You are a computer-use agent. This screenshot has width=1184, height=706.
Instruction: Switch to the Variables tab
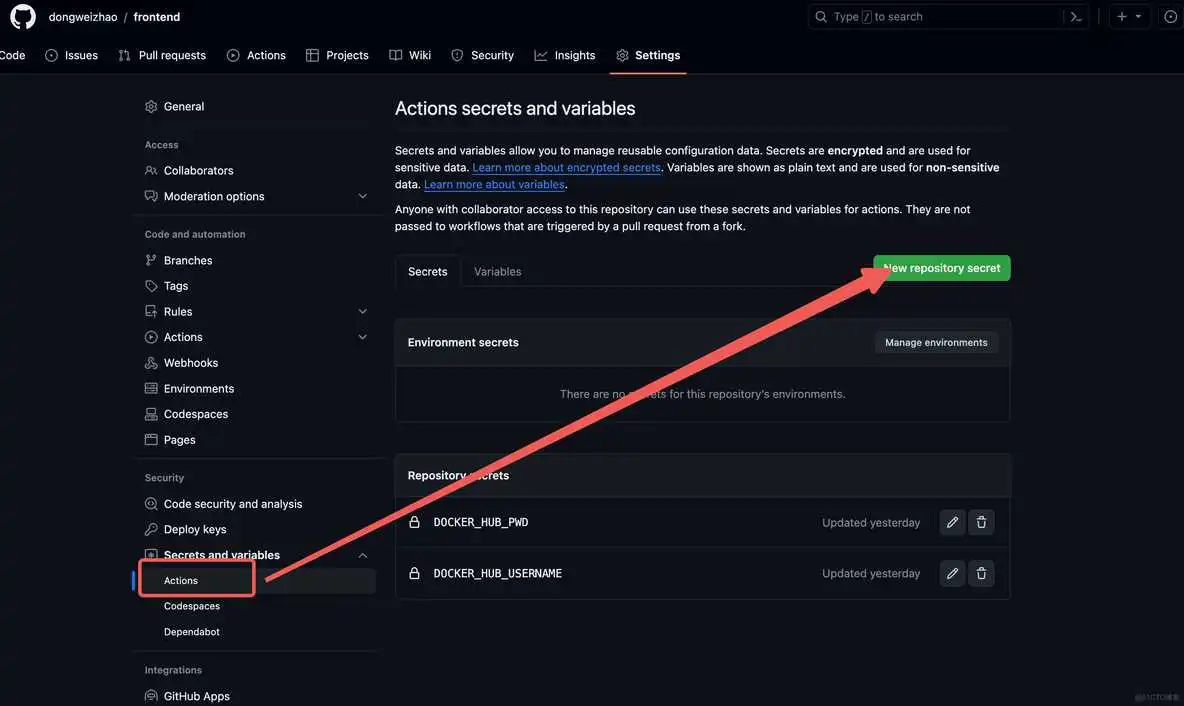(x=497, y=270)
